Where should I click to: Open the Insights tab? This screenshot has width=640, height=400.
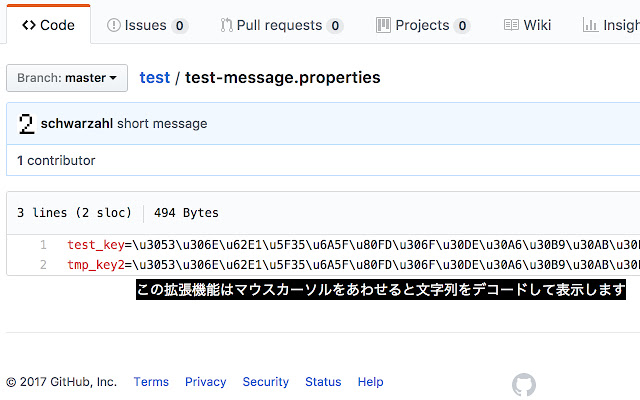coord(611,25)
